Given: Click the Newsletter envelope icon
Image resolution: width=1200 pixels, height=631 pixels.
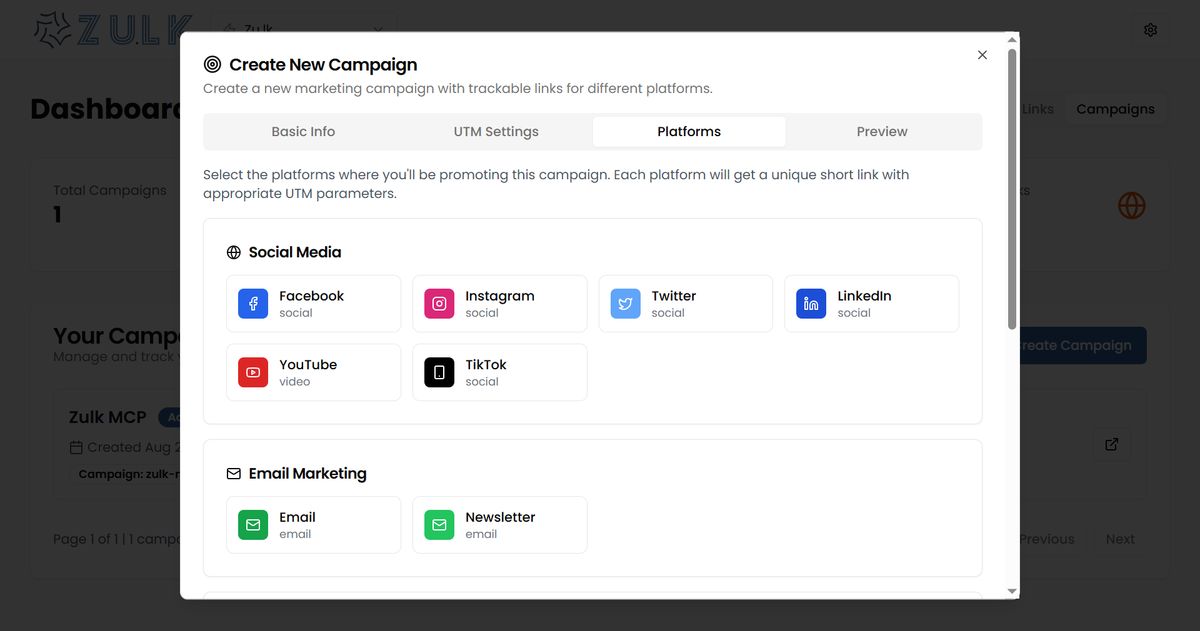Looking at the screenshot, I should coord(439,525).
